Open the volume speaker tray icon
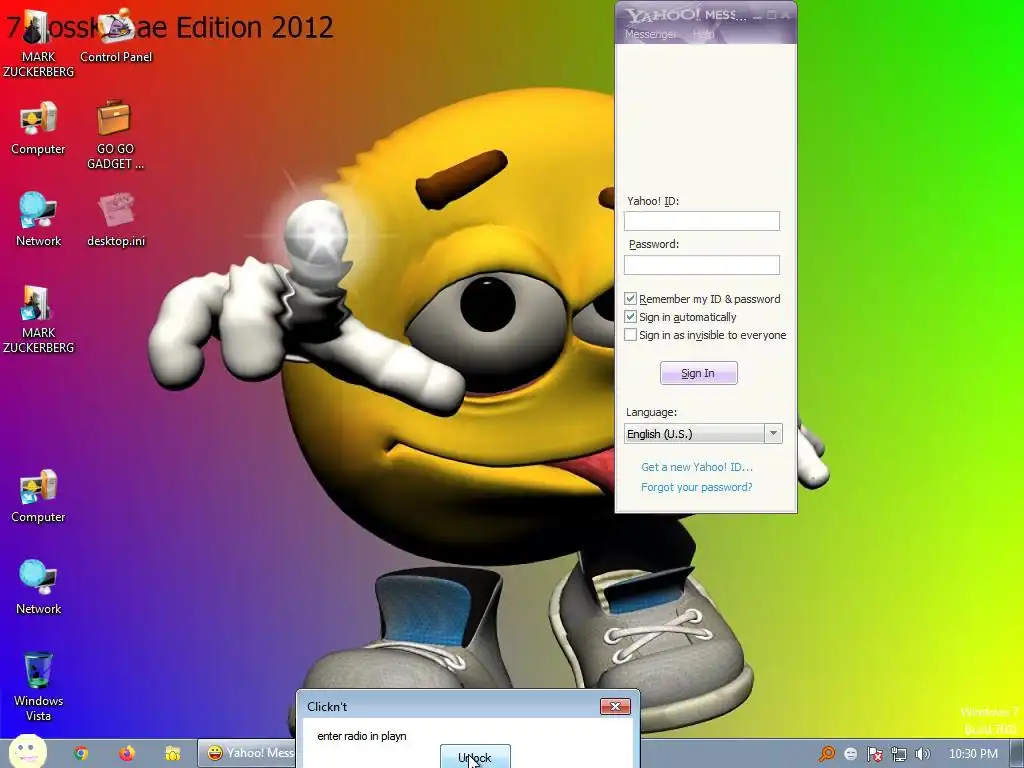Image resolution: width=1024 pixels, height=768 pixels. pos(922,754)
